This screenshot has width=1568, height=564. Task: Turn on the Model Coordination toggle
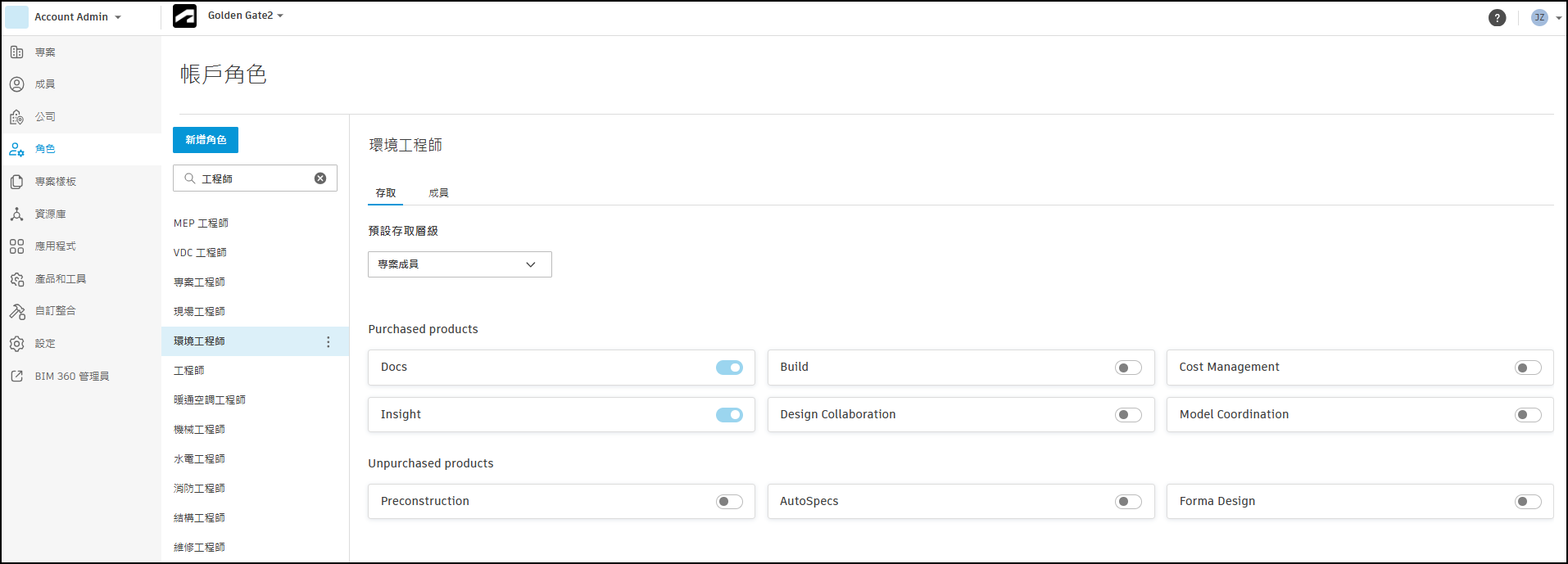pyautogui.click(x=1528, y=415)
